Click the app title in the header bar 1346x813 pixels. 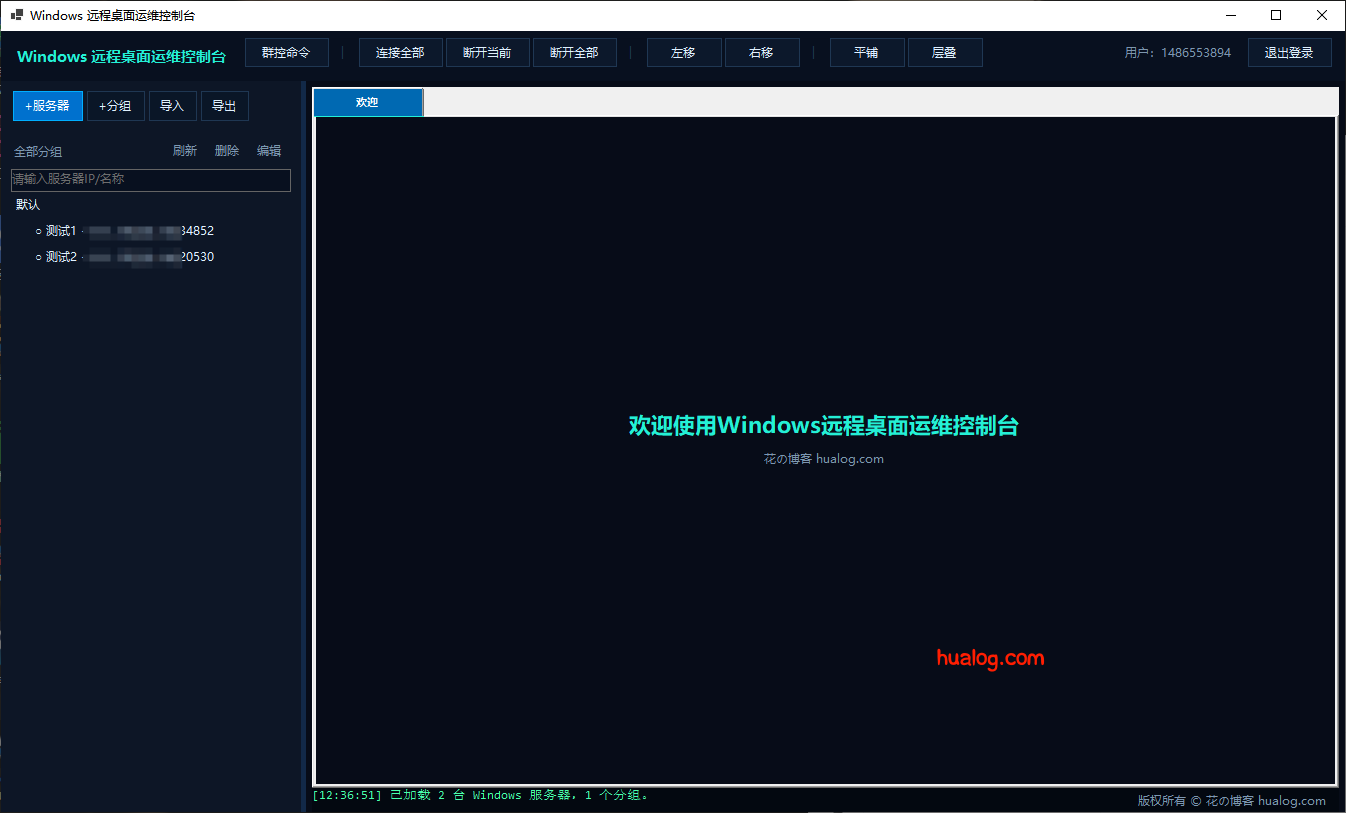pos(122,57)
